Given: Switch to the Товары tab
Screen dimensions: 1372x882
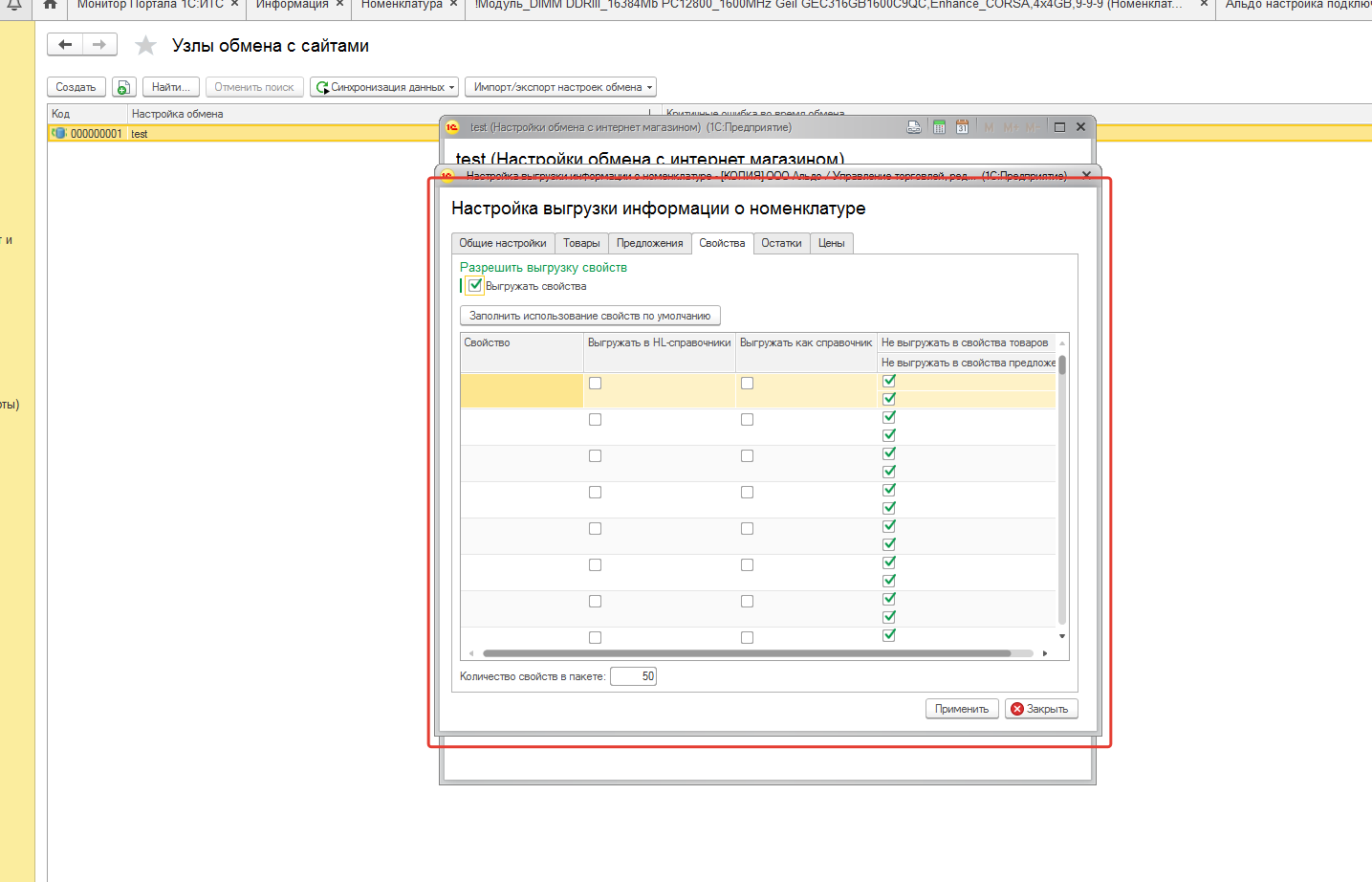Looking at the screenshot, I should pos(581,243).
